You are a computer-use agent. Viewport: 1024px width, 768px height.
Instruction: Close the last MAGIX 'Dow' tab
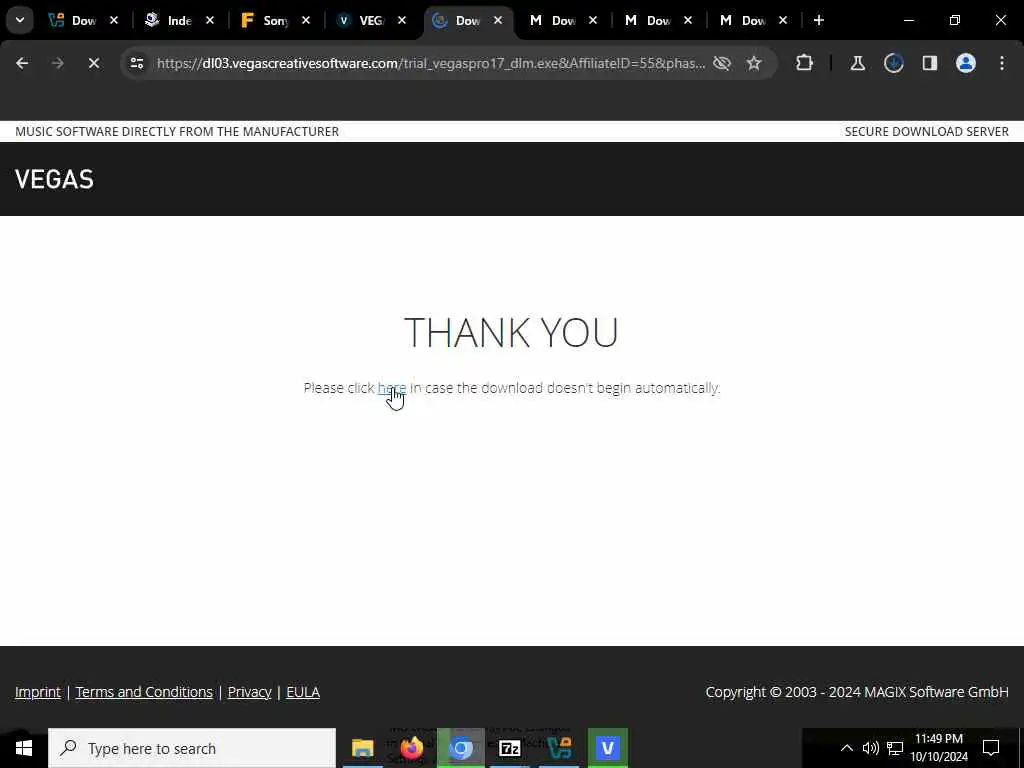pos(783,21)
